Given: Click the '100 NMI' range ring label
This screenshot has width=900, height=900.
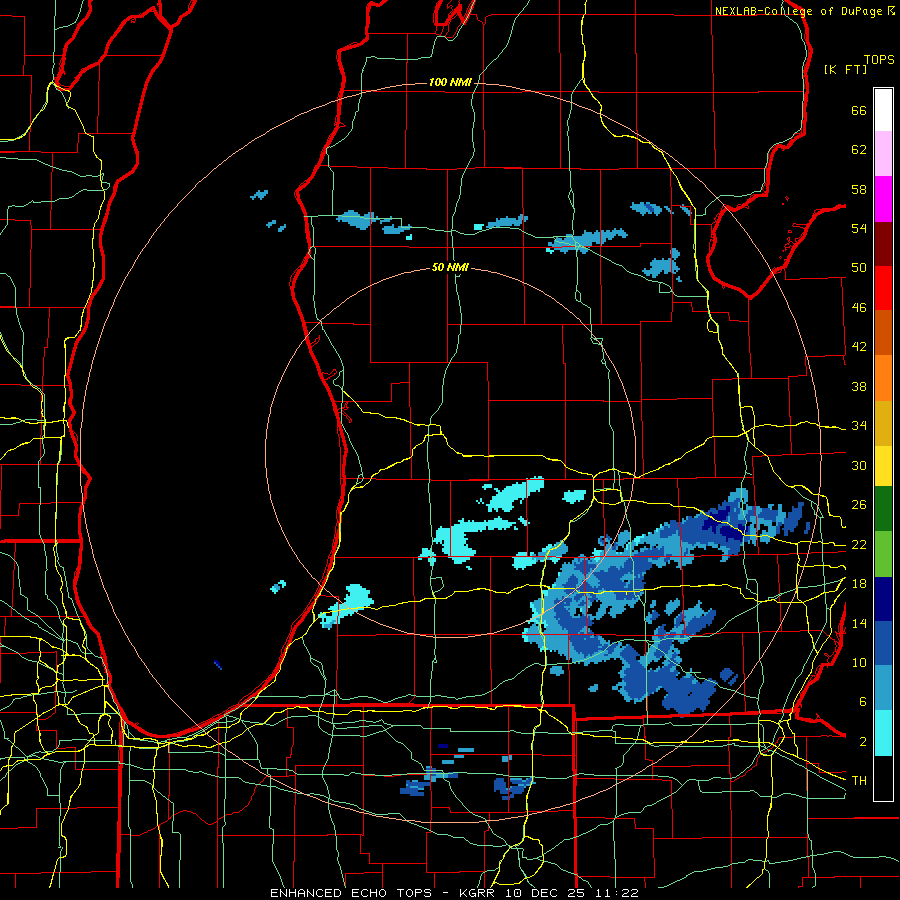Looking at the screenshot, I should click(x=450, y=83).
